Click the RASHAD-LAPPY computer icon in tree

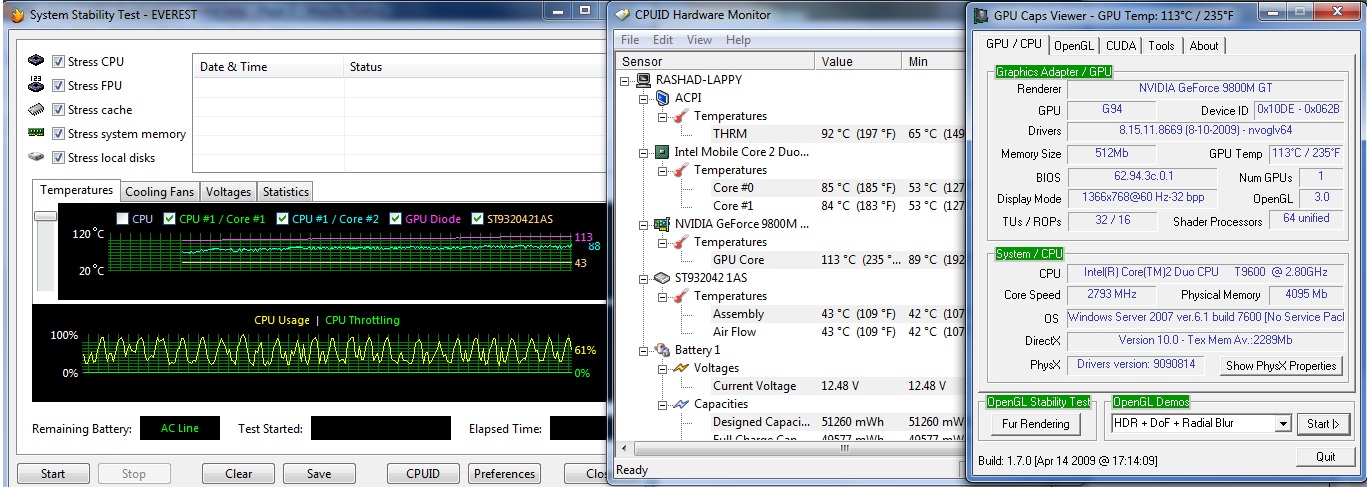(644, 80)
